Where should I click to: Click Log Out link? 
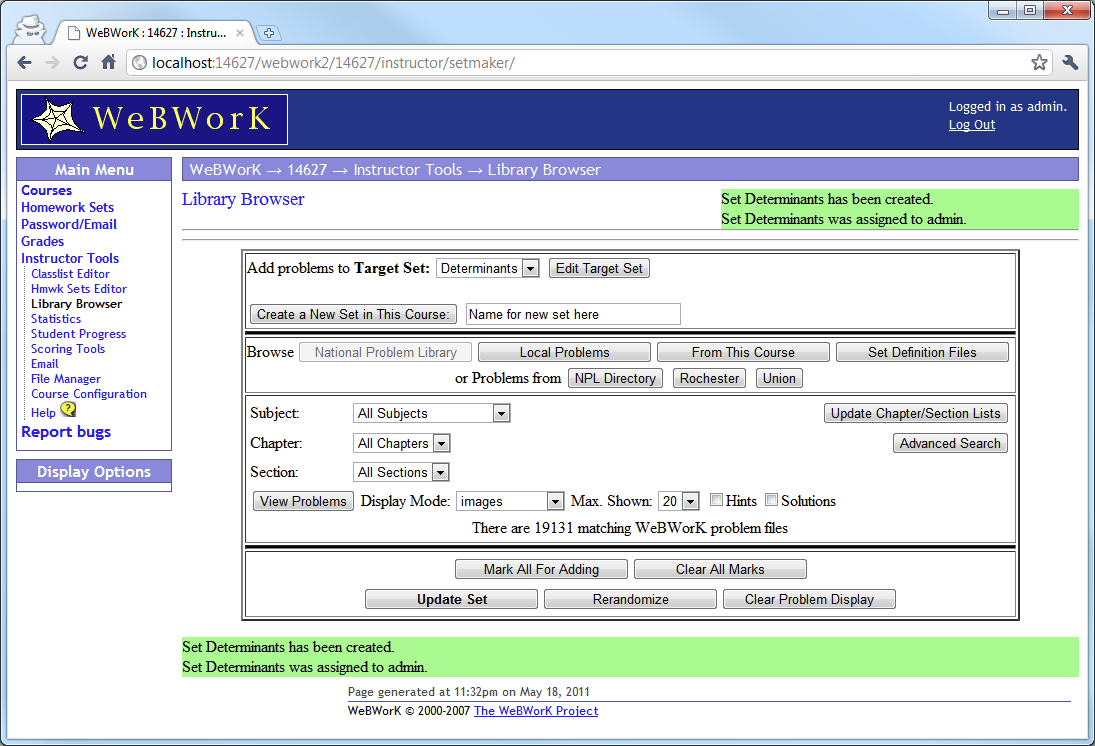click(971, 124)
